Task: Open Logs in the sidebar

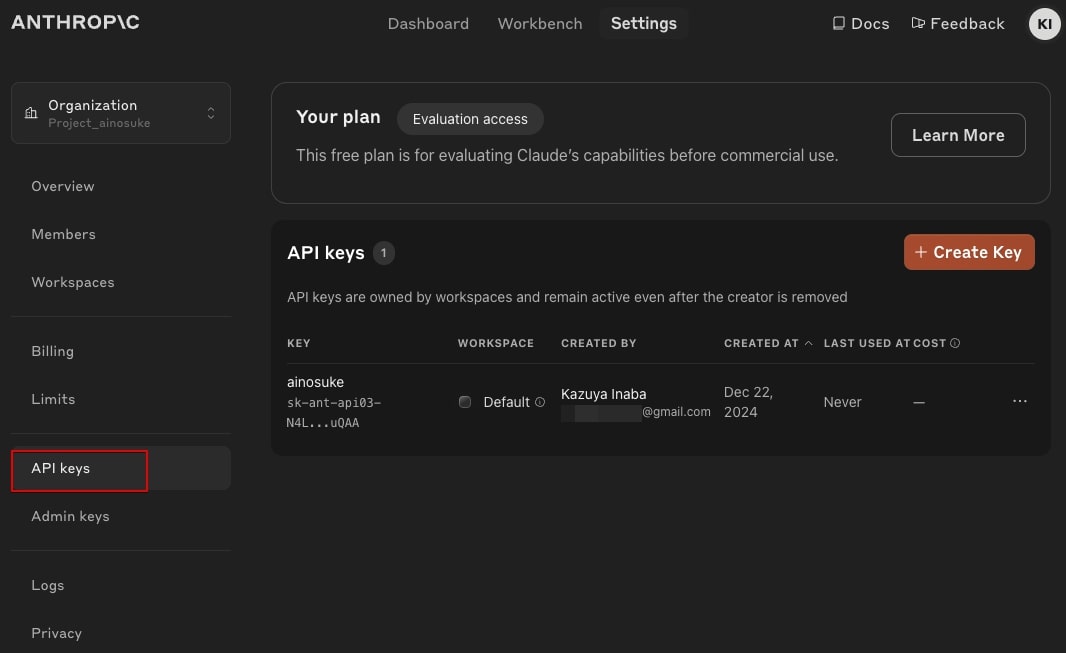Action: pos(48,585)
